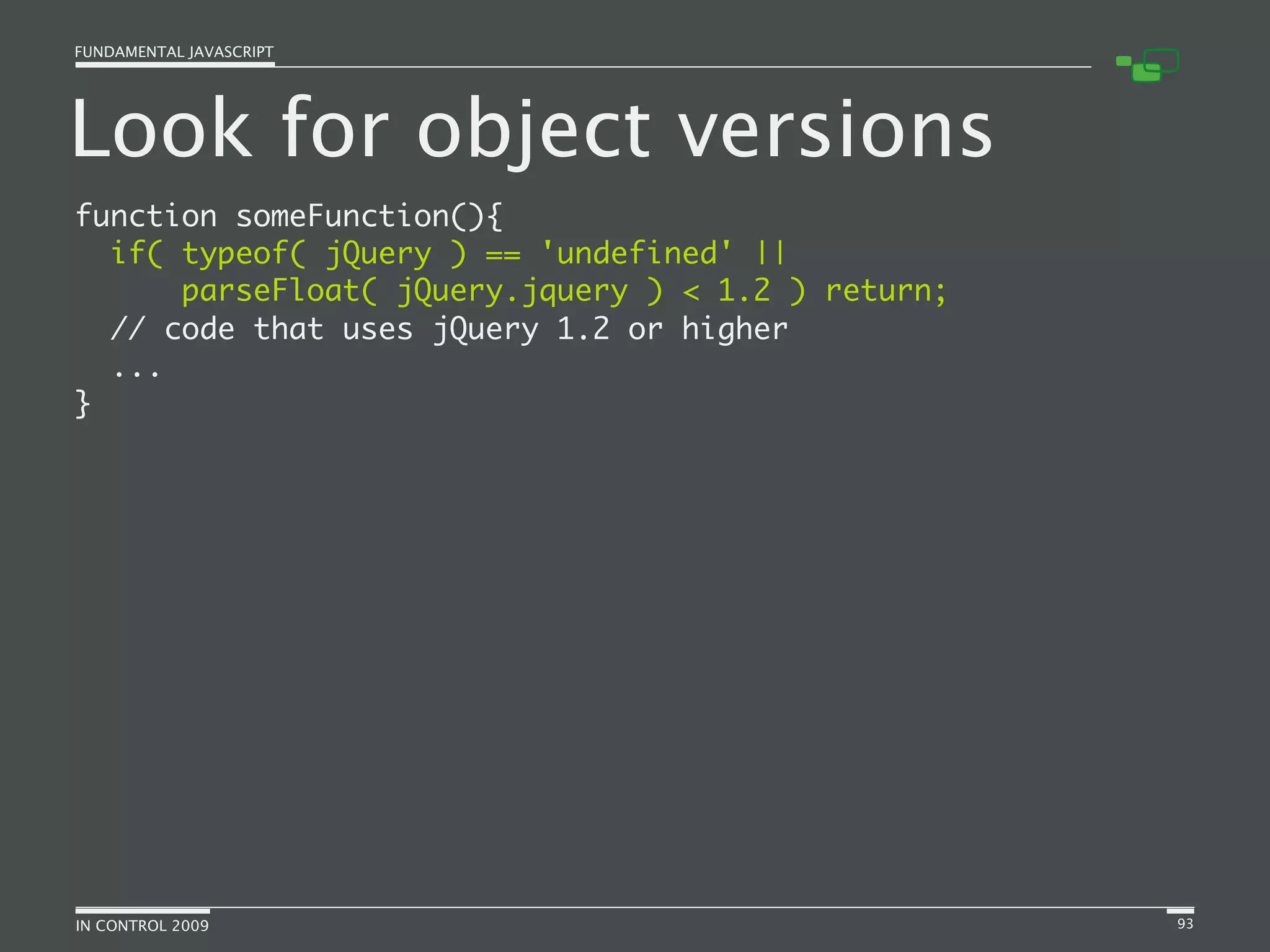Click the '//' comment marker
The image size is (1270, 952).
click(128, 329)
